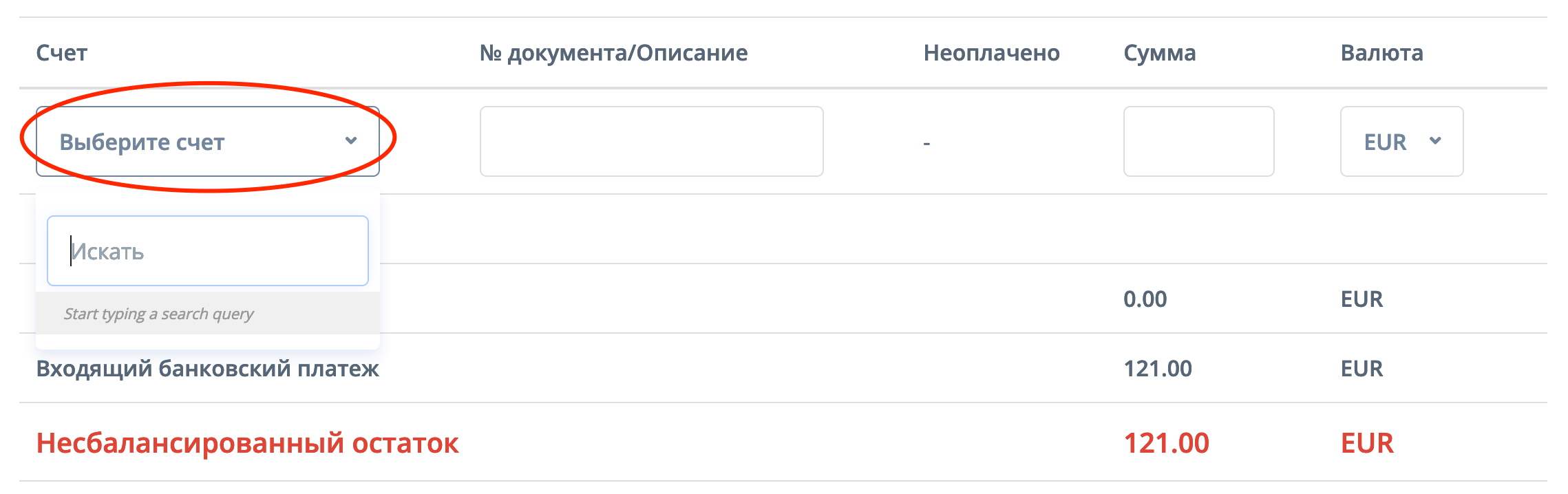The image size is (1568, 494).
Task: Click the empty Сумма amount input box
Action: point(1198,142)
